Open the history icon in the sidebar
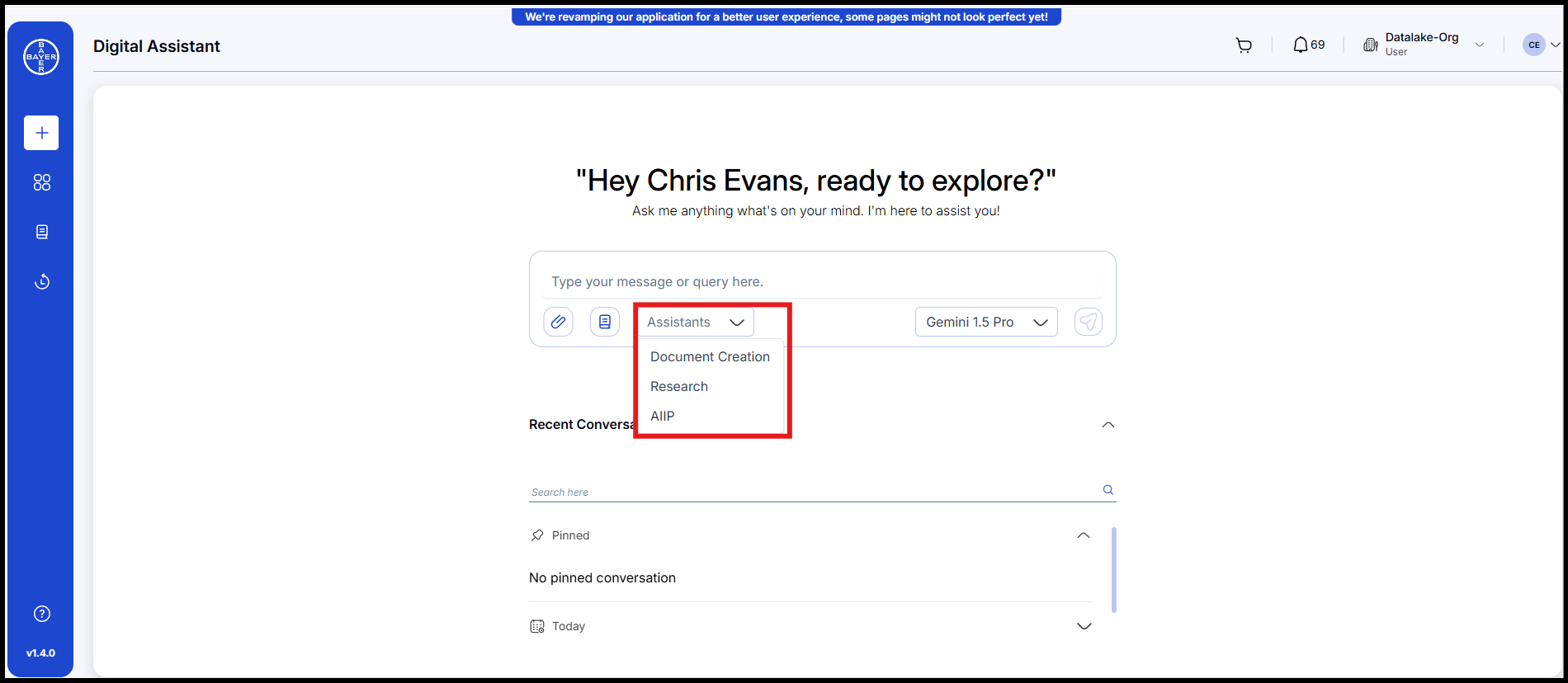The width and height of the screenshot is (1568, 683). tap(42, 281)
